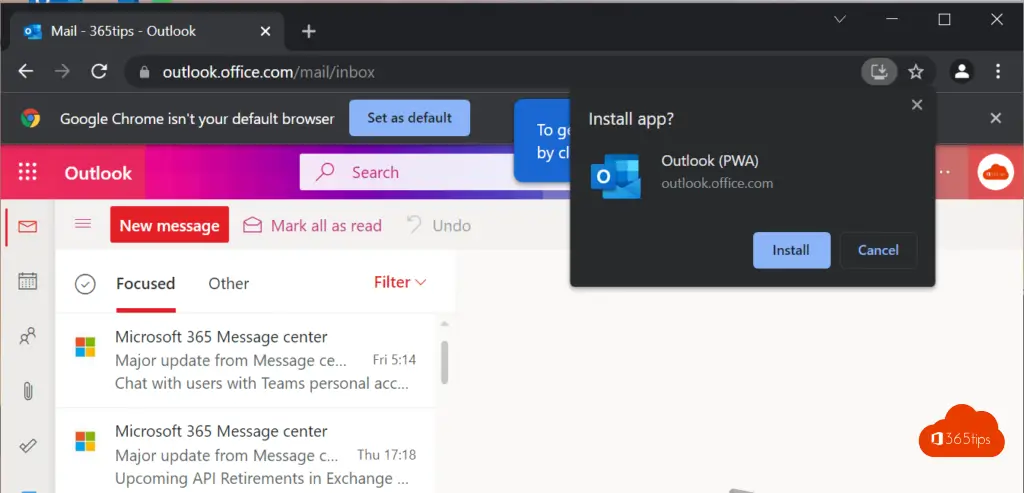
Task: Click the message list scrollbar
Action: coord(444,362)
